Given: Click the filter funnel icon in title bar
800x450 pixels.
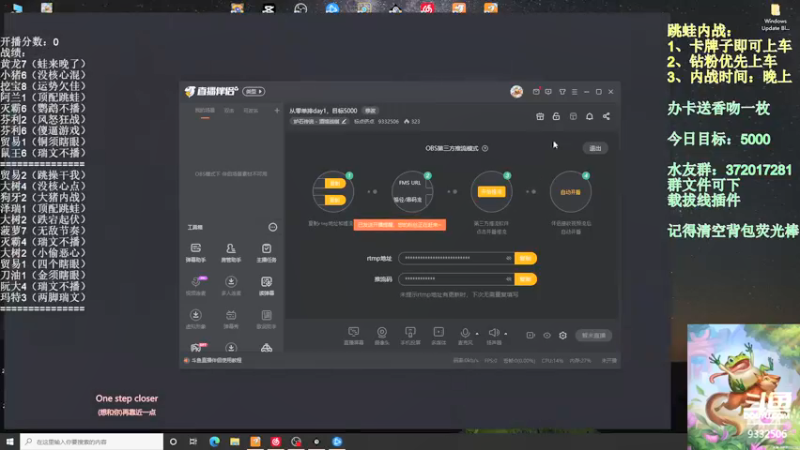Looking at the screenshot, I should point(562,92).
